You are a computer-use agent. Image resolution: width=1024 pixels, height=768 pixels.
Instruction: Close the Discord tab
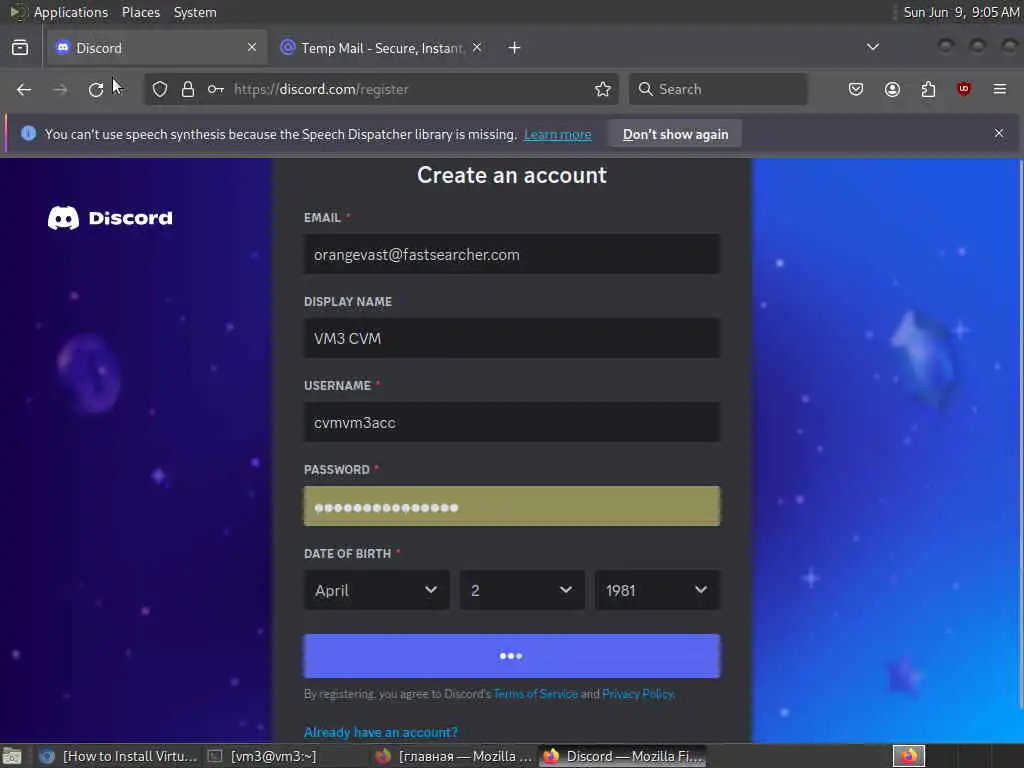click(x=252, y=47)
